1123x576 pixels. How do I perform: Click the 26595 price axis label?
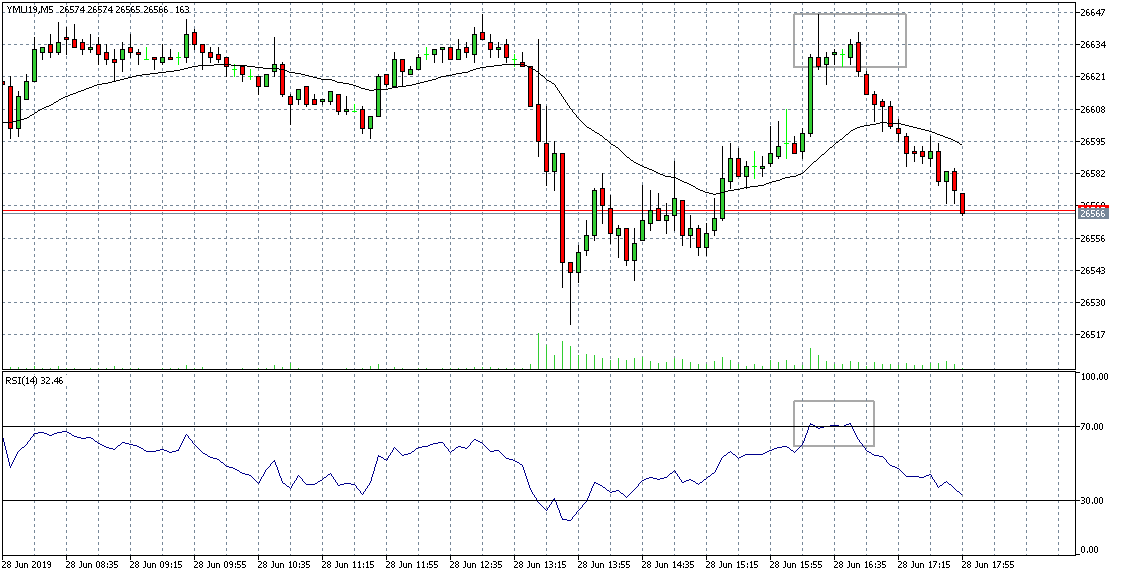[1093, 142]
